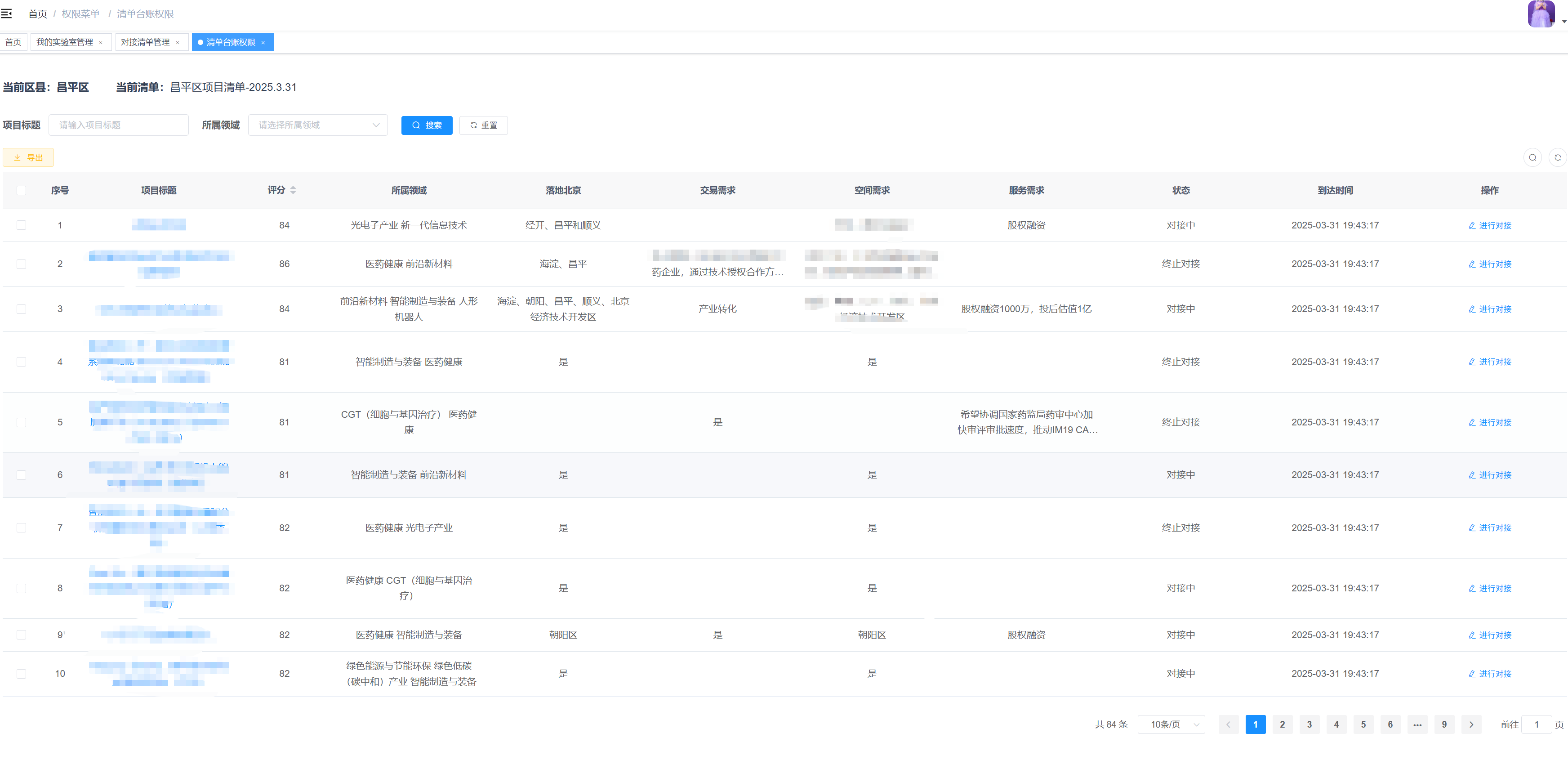
Task: Click 进行对接 link for row 3
Action: point(1489,309)
